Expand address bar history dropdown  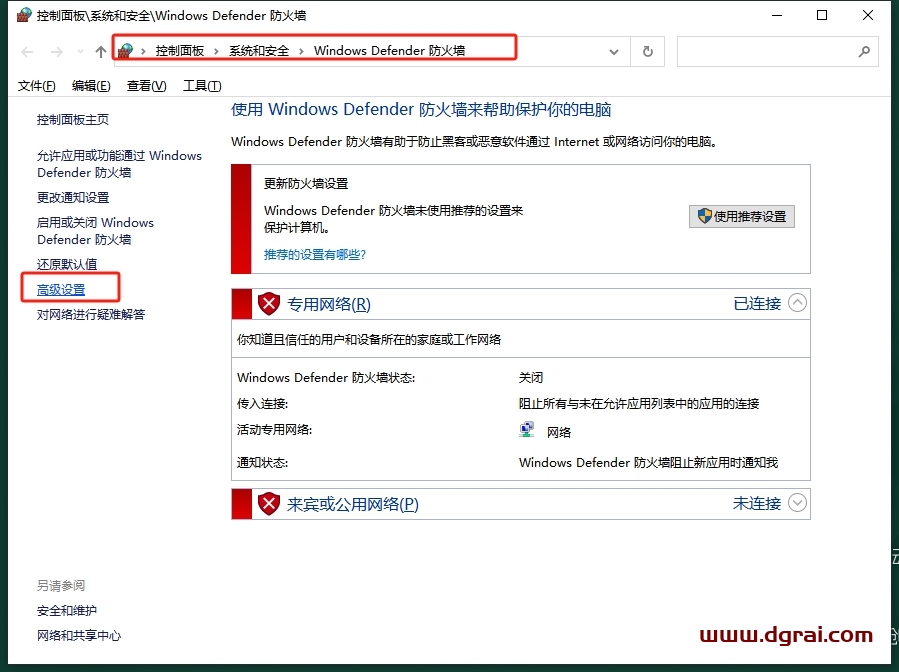coord(613,52)
